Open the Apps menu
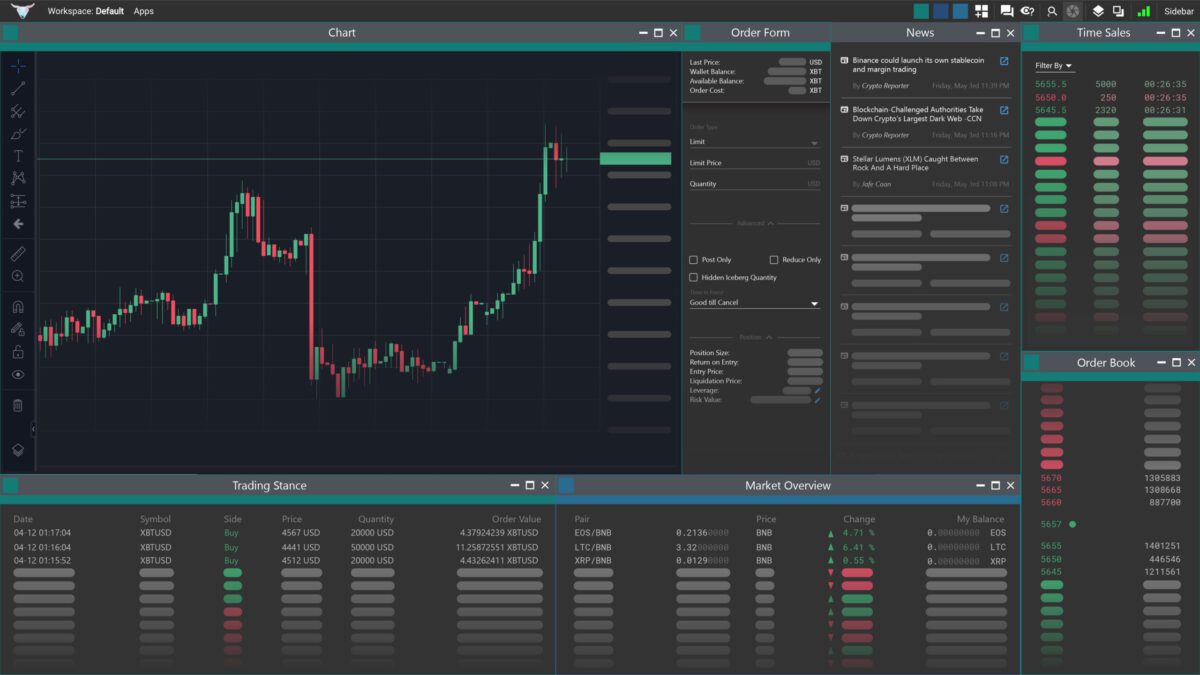This screenshot has height=675, width=1200. (141, 11)
